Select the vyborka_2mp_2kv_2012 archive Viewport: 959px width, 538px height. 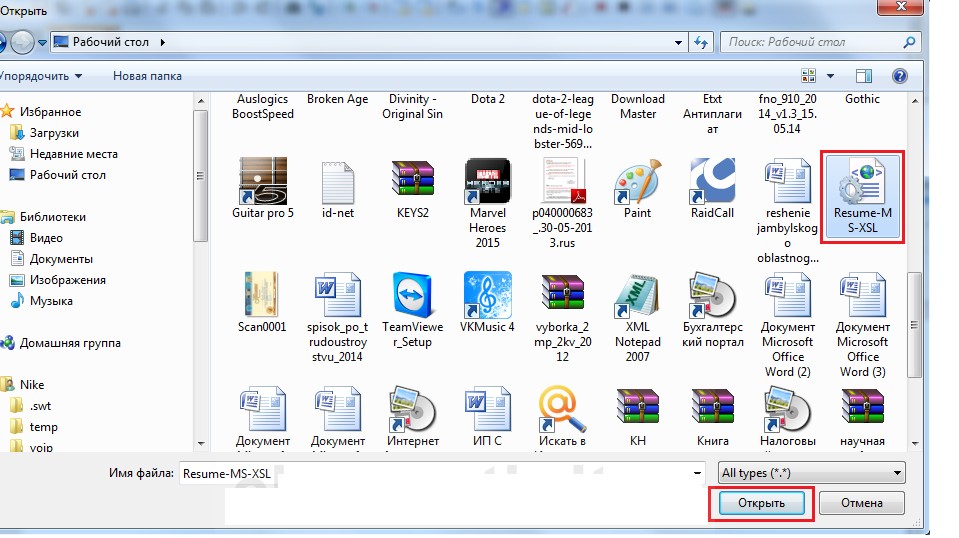(x=563, y=292)
